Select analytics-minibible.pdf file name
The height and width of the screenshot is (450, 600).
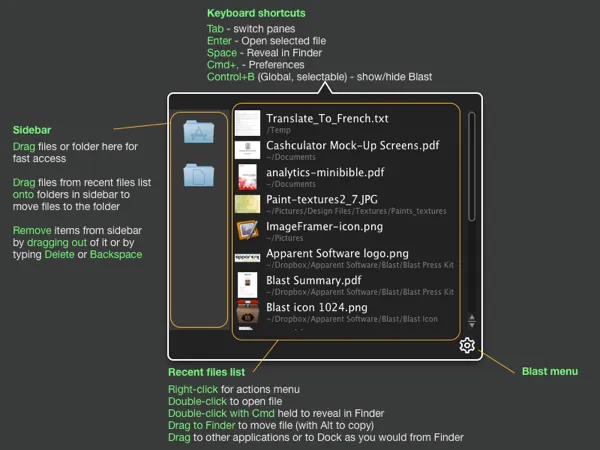325,173
